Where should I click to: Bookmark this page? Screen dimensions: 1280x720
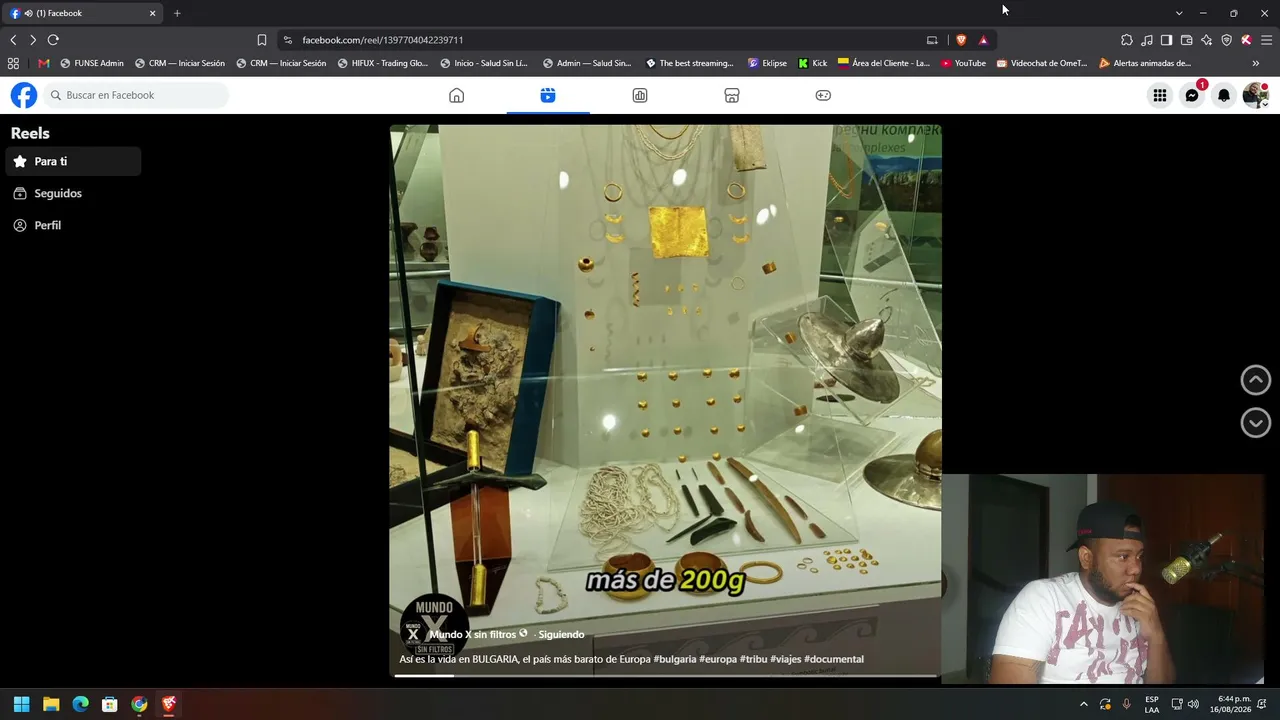pyautogui.click(x=262, y=40)
